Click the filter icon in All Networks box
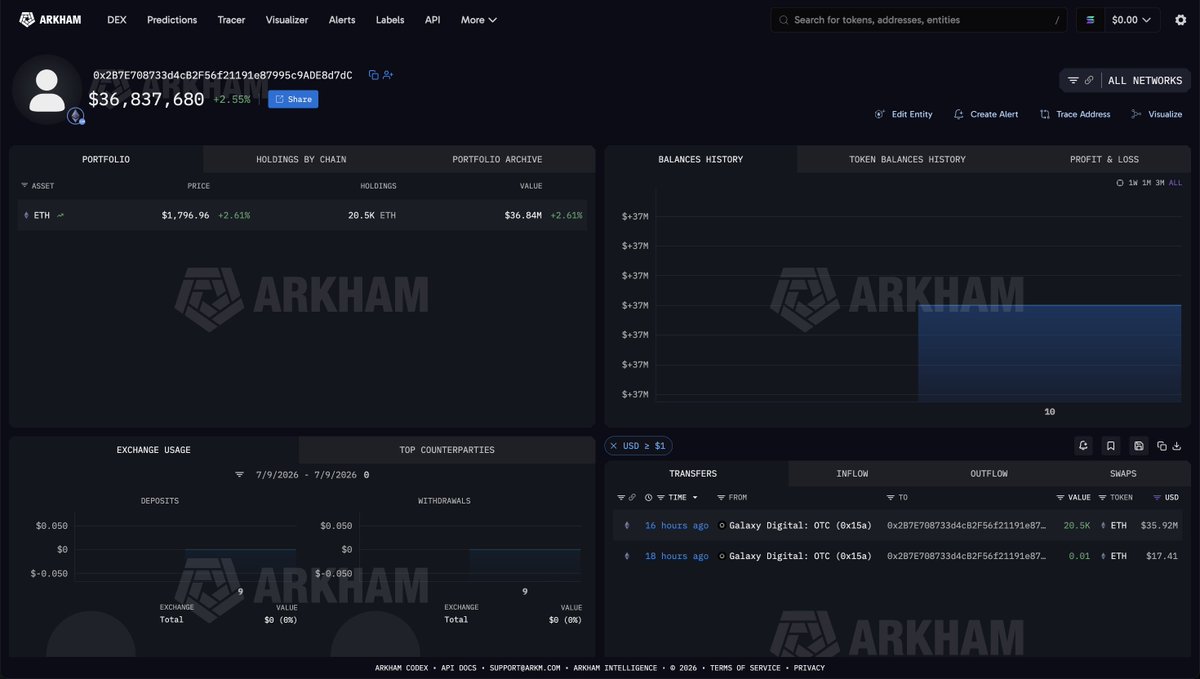Image resolution: width=1200 pixels, height=679 pixels. pyautogui.click(x=1073, y=81)
